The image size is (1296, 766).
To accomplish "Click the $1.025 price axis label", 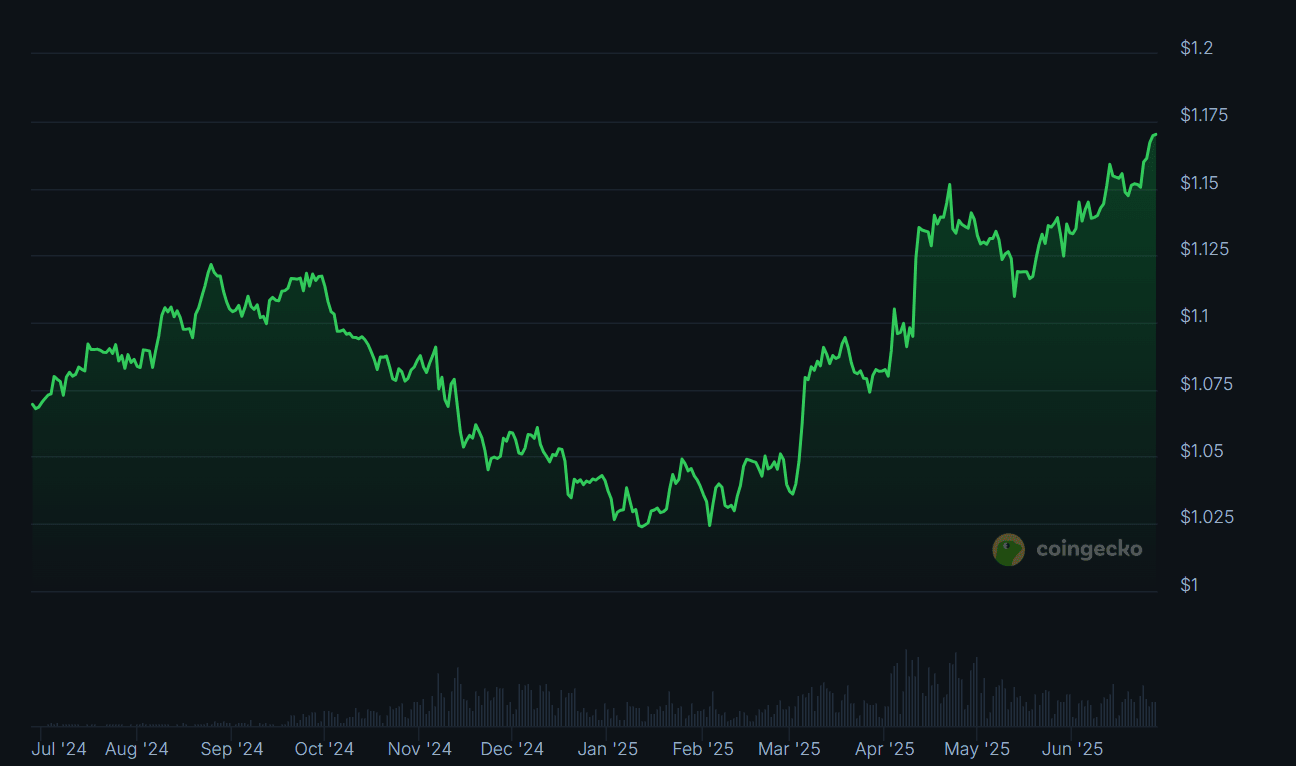I will tap(1205, 517).
